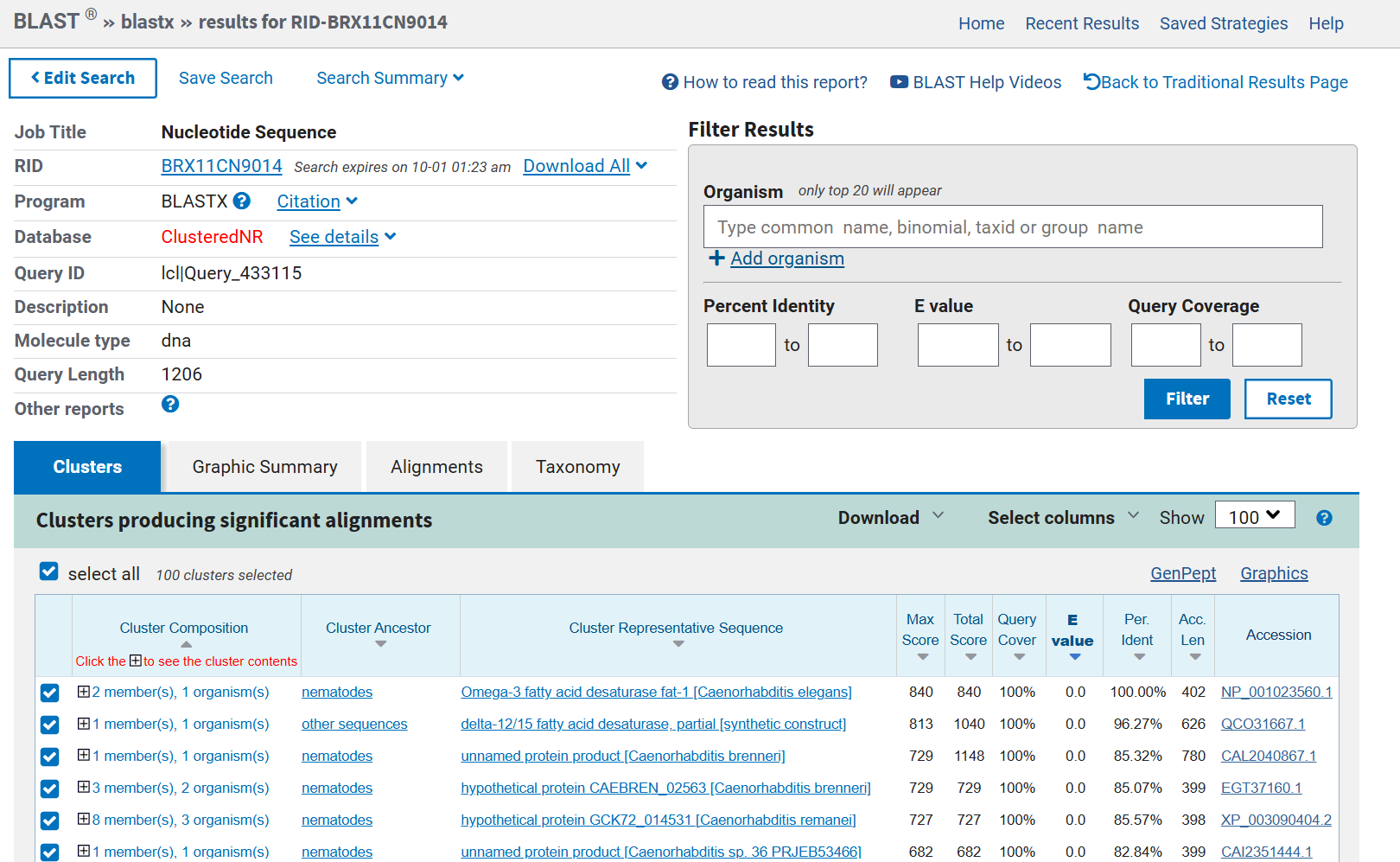1400x862 pixels.
Task: Sort by Cluster Representative Sequence arrow
Action: click(x=678, y=644)
